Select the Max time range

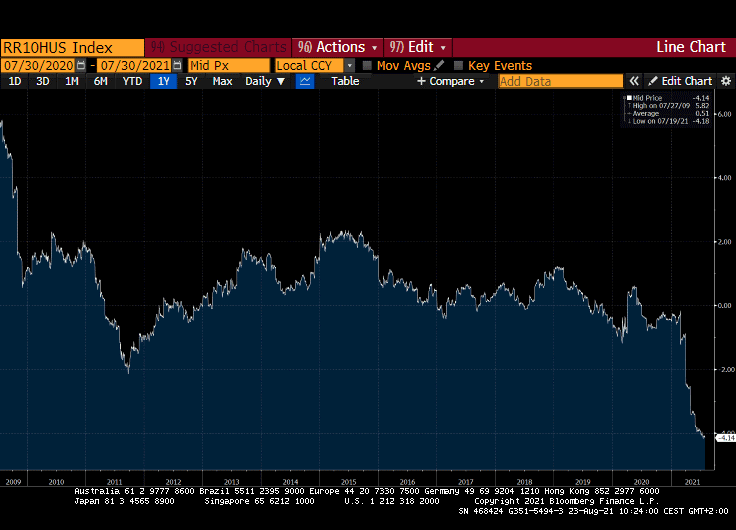(222, 81)
